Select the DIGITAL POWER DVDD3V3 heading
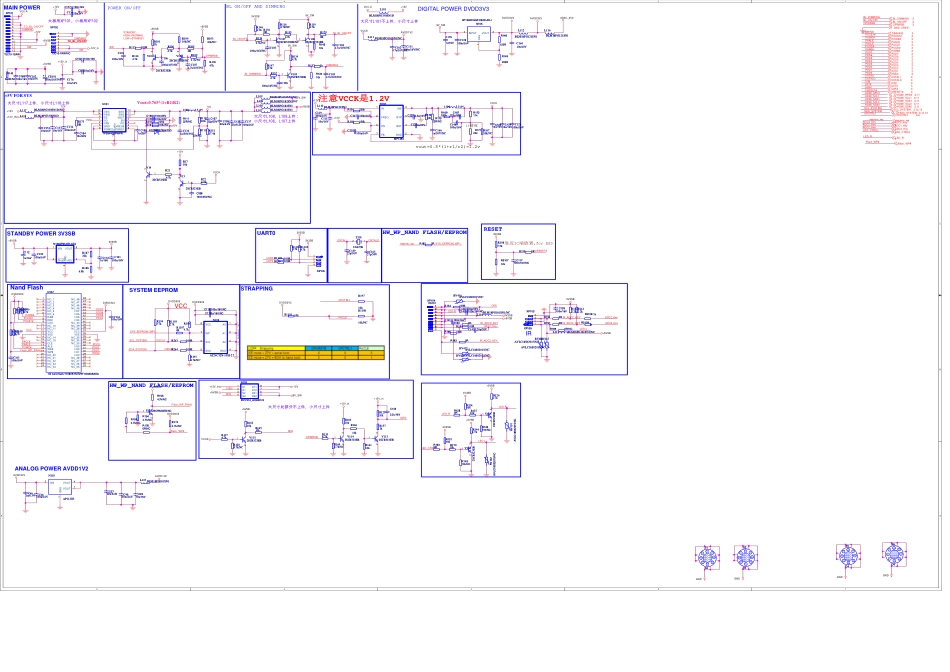Image resolution: width=950 pixels, height=672 pixels. click(x=453, y=8)
